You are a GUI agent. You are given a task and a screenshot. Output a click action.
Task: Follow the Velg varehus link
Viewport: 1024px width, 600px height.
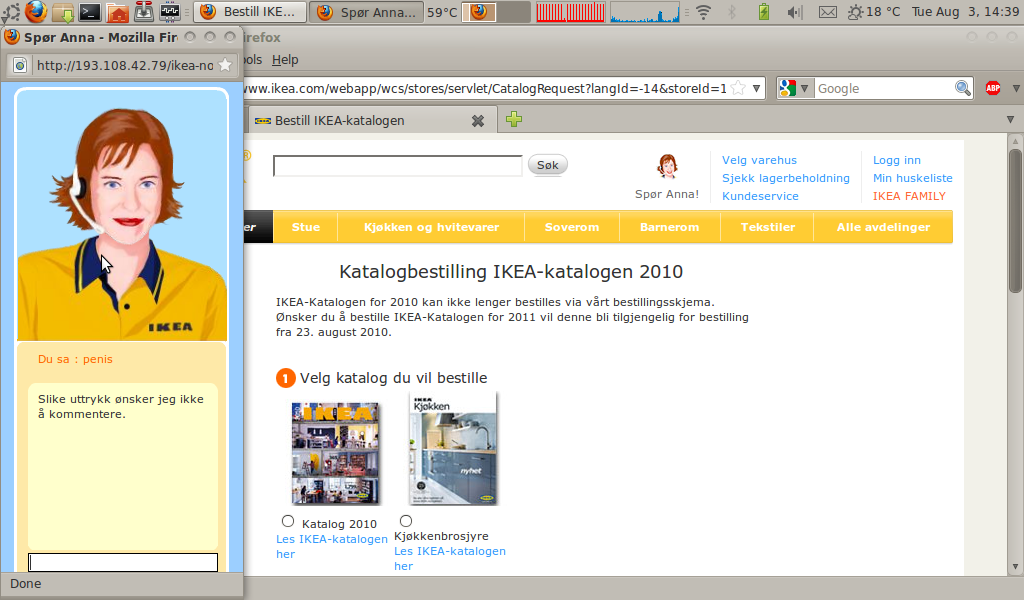coord(760,160)
